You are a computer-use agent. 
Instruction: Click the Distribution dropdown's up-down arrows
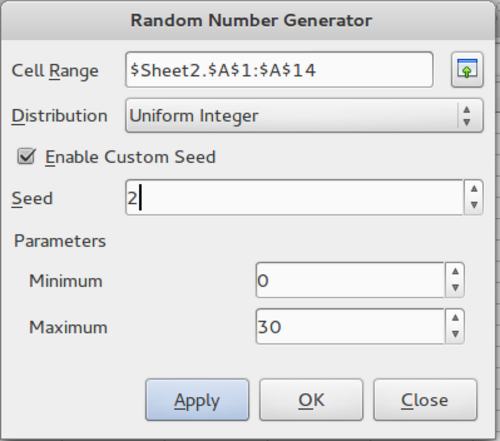pyautogui.click(x=467, y=116)
